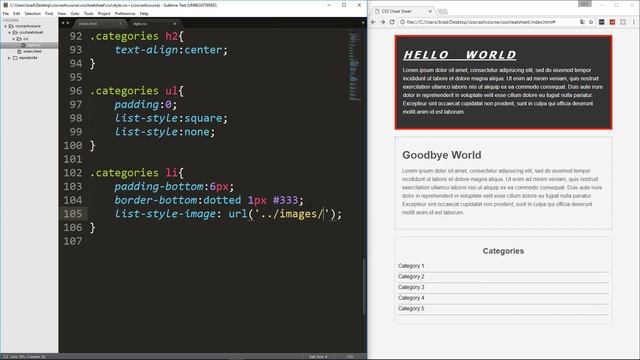Select the CSS Cheat Sheet browser tab
The height and width of the screenshot is (360, 640).
click(402, 11)
